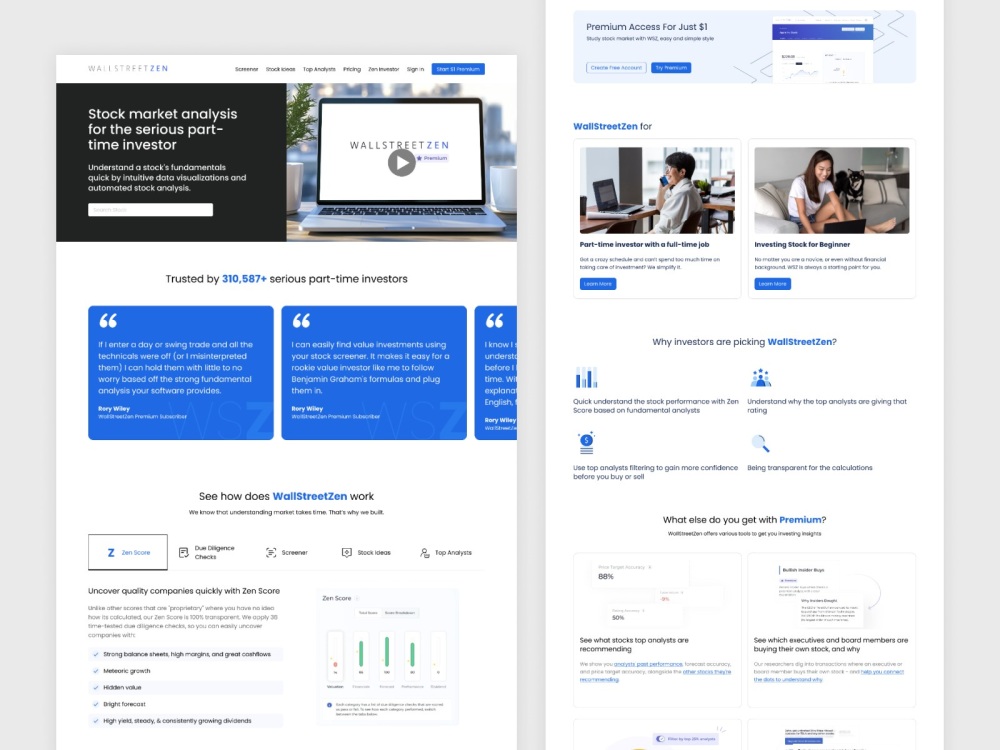Image resolution: width=1000 pixels, height=750 pixels.
Task: Click the WallStreetZen logo
Action: 128,68
